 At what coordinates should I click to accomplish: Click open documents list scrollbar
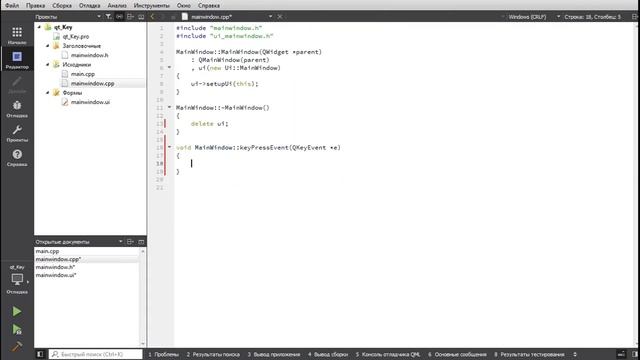click(143, 298)
